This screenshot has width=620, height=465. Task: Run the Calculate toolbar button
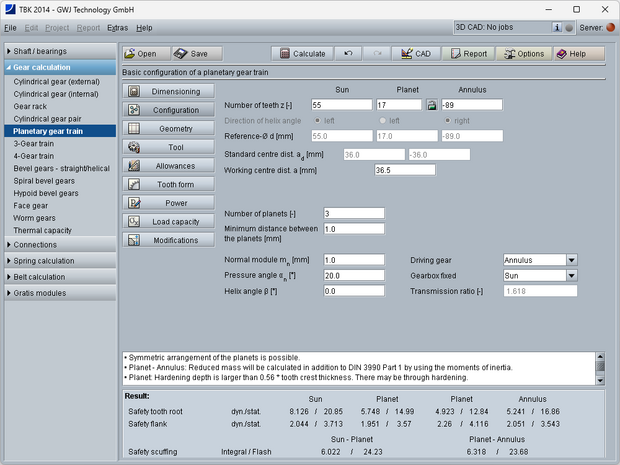click(x=301, y=54)
